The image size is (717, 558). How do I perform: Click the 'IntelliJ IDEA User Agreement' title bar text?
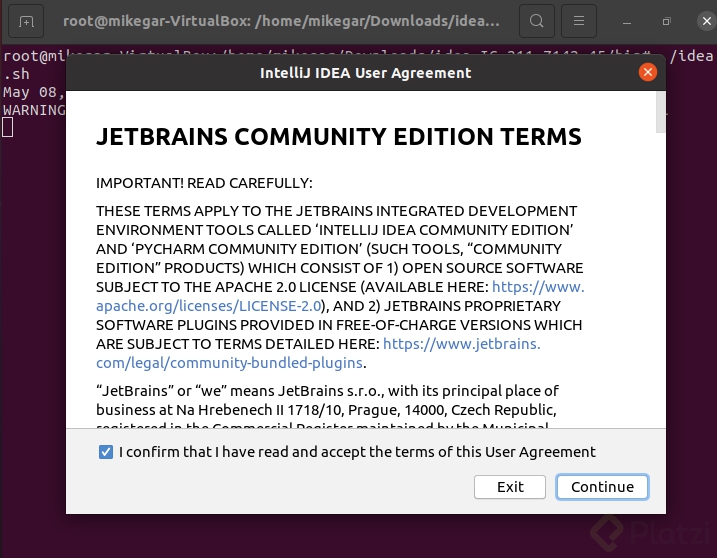[365, 73]
